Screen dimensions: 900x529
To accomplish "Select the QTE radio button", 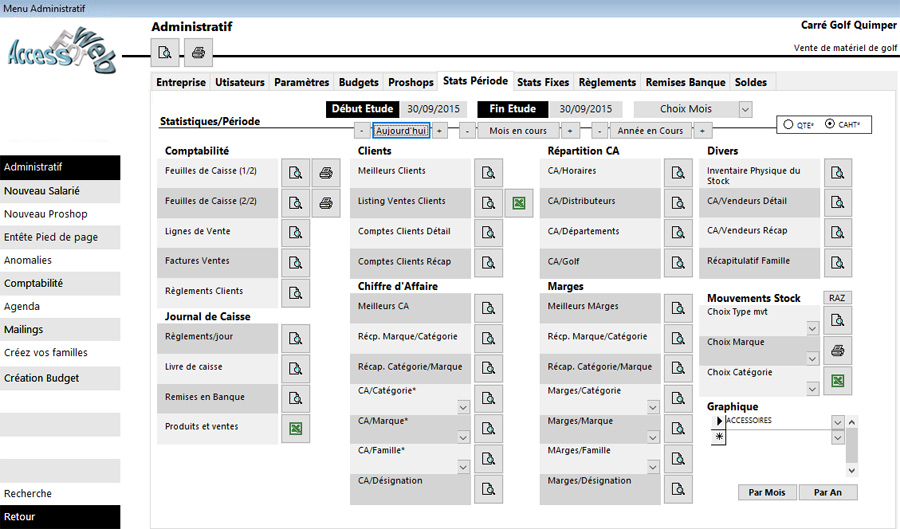I will pos(789,125).
